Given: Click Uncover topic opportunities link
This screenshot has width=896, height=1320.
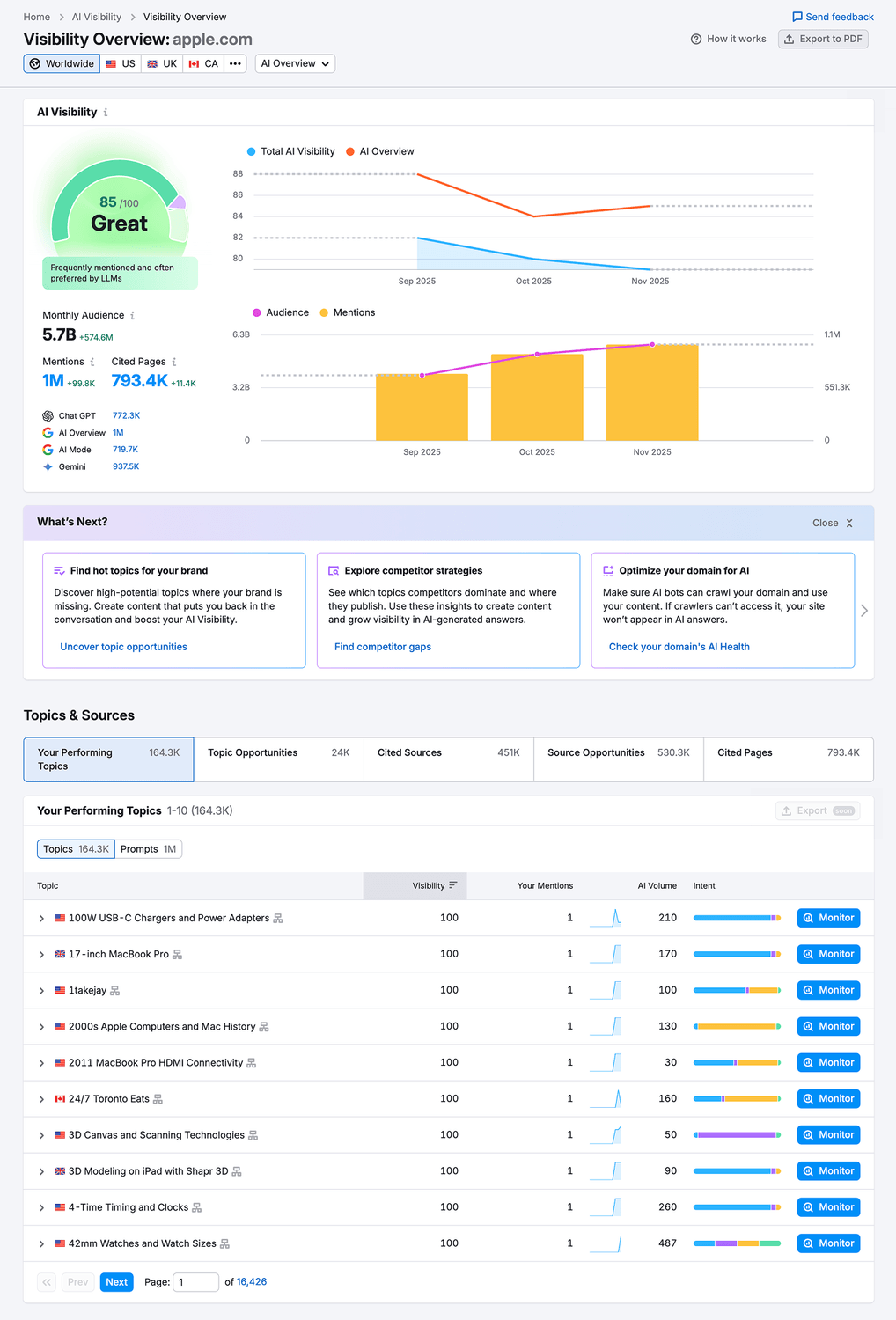Looking at the screenshot, I should coord(123,647).
